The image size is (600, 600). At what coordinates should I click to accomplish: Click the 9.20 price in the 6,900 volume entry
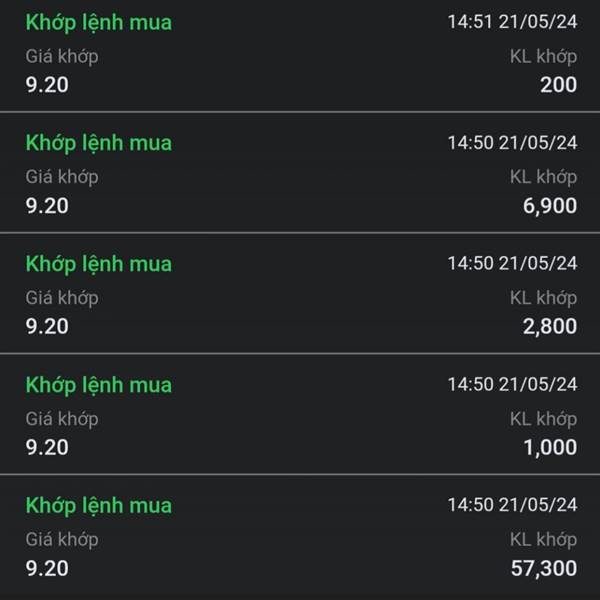click(x=47, y=205)
